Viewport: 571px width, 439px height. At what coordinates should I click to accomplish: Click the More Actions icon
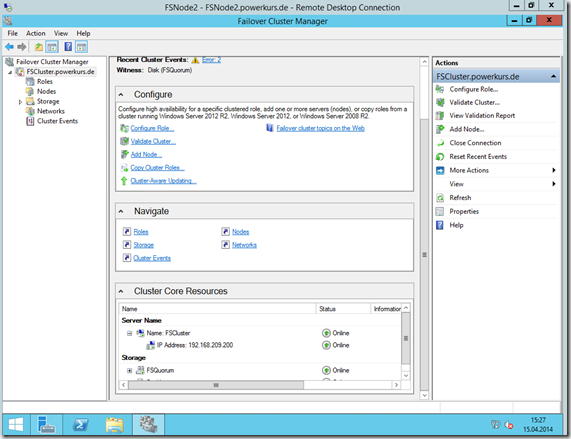440,170
